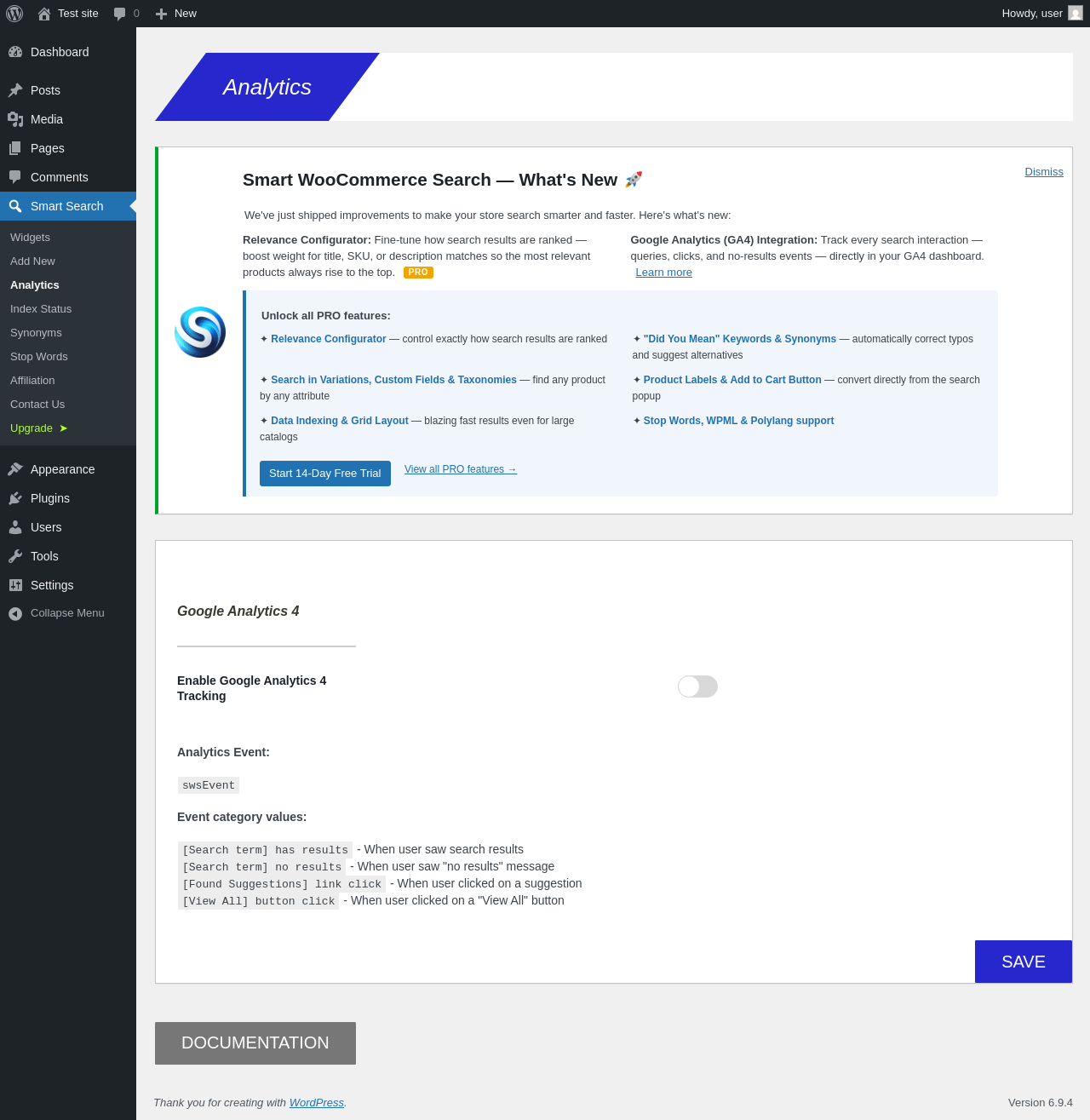
Task: Click the PRO badge label
Action: (418, 273)
